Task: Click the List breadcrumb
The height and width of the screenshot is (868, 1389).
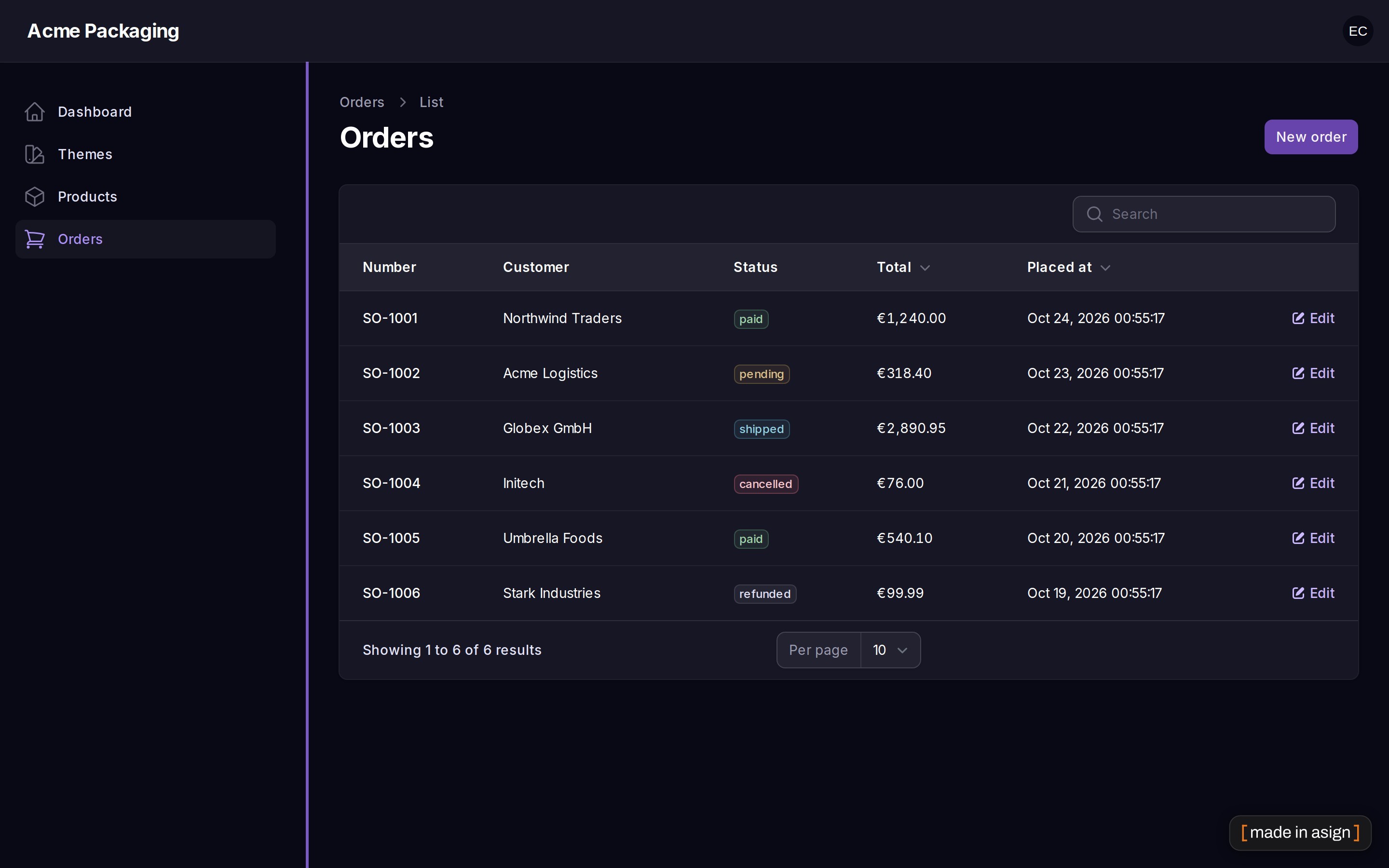Action: (431, 102)
